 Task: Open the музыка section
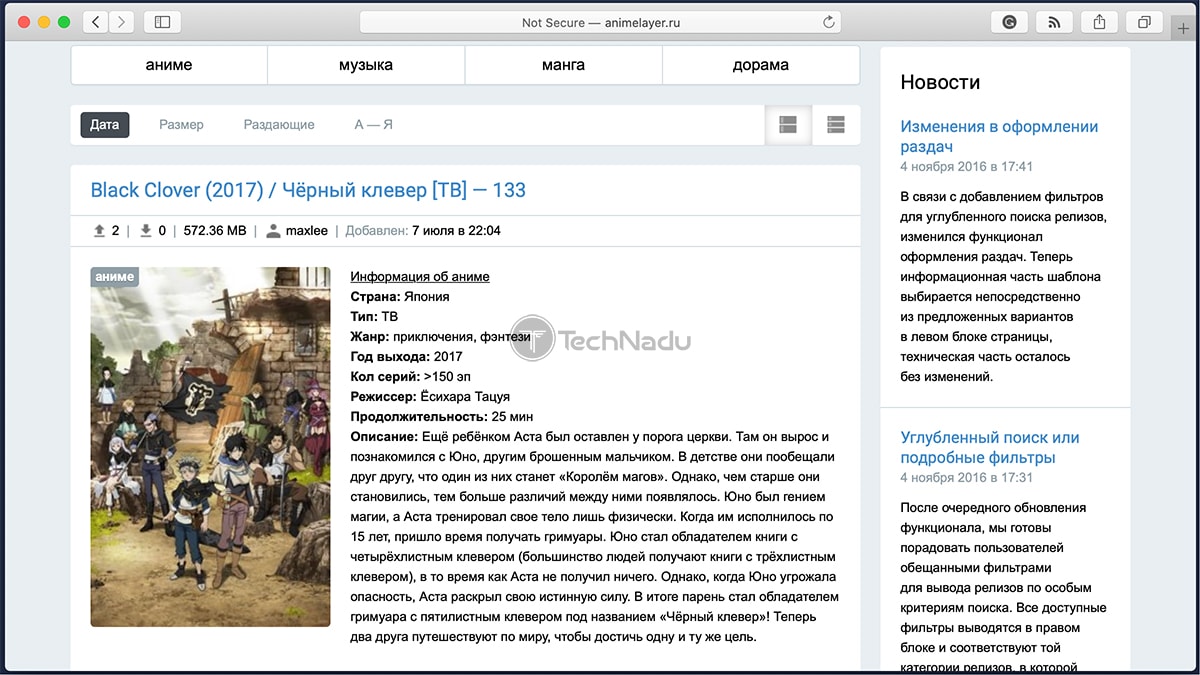coord(366,65)
